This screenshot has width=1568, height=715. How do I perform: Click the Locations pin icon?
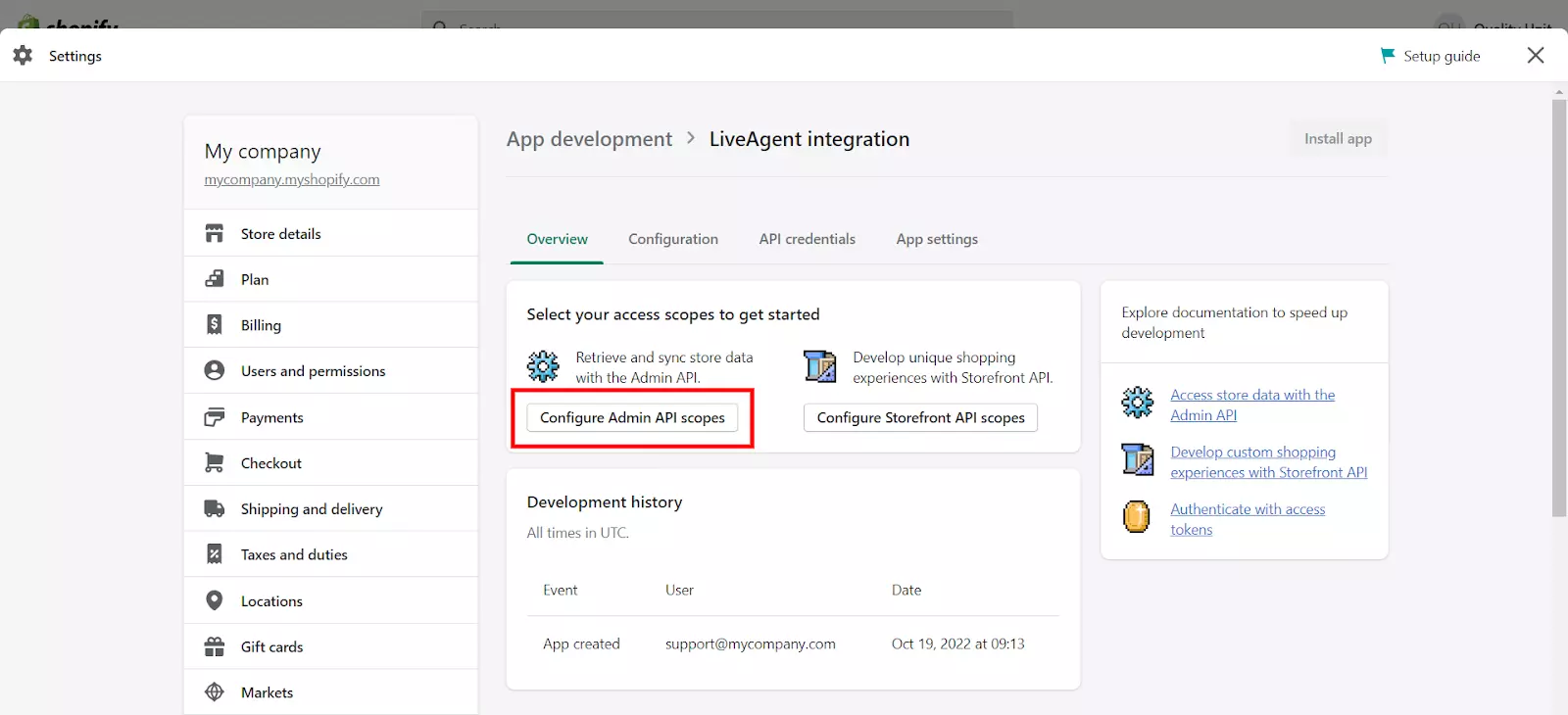[215, 600]
